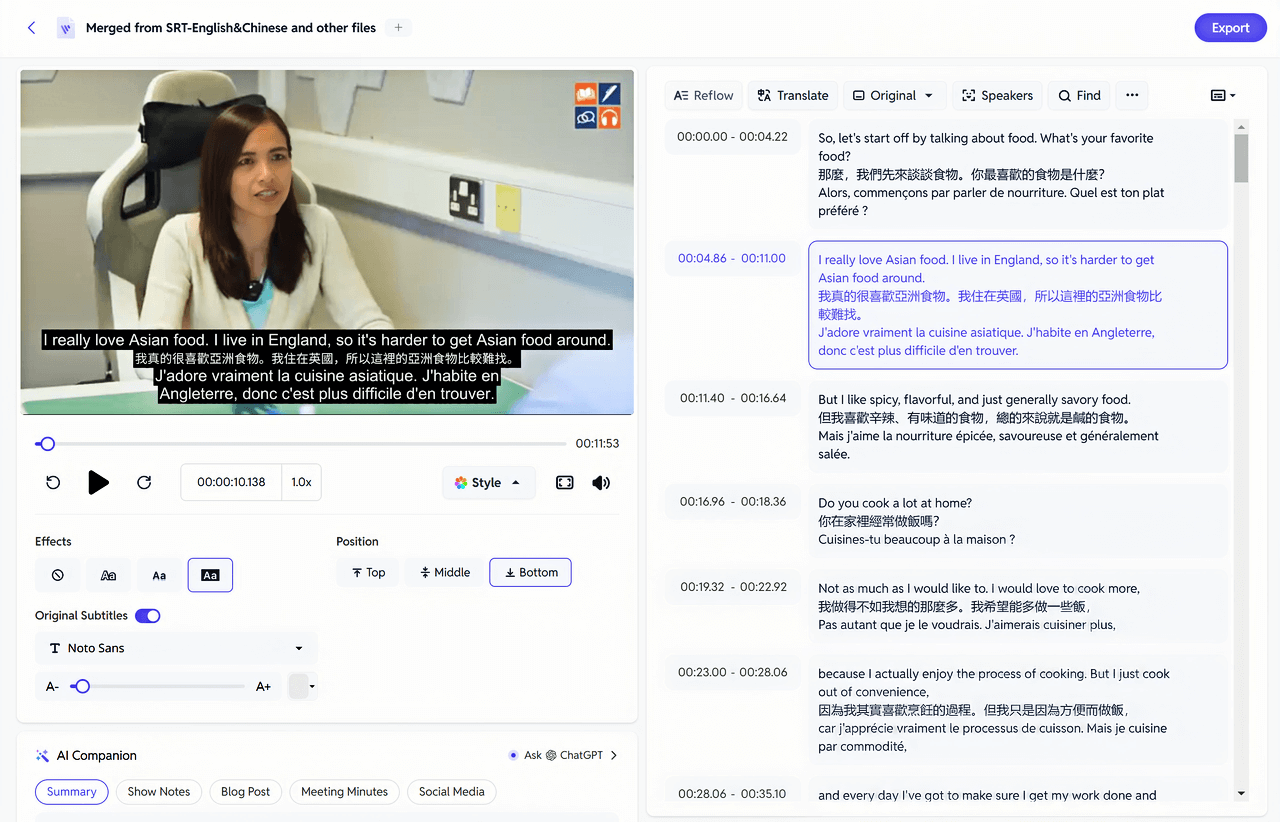The height and width of the screenshot is (822, 1280).
Task: Select the 'favorite food' subtitle block
Action: tap(1018, 175)
